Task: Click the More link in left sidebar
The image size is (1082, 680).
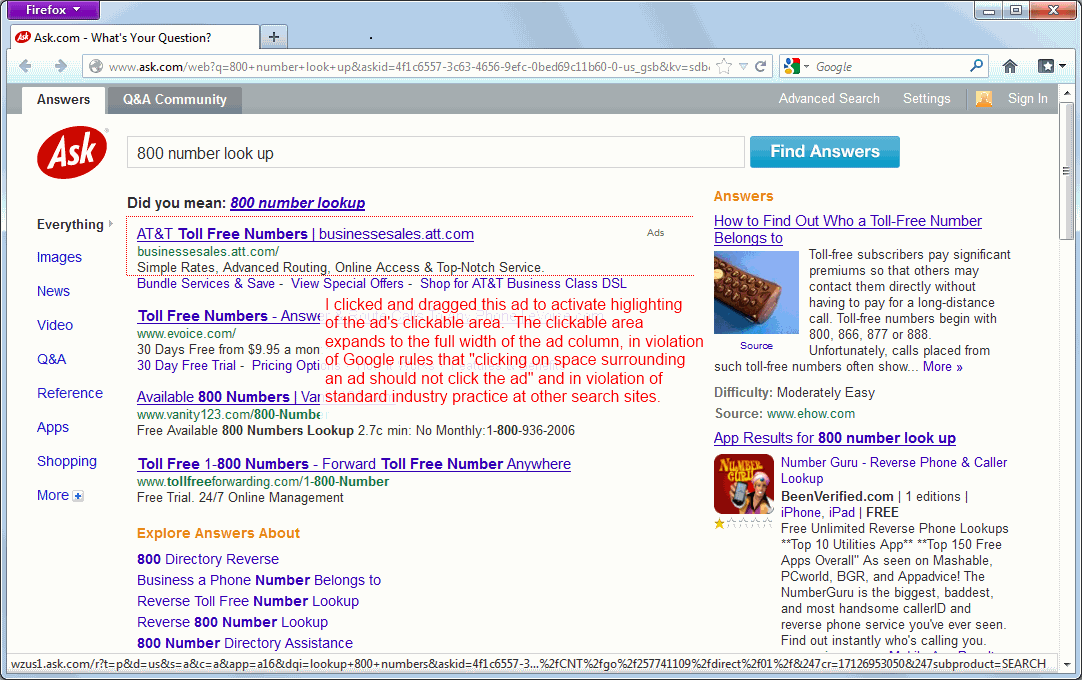Action: tap(52, 496)
